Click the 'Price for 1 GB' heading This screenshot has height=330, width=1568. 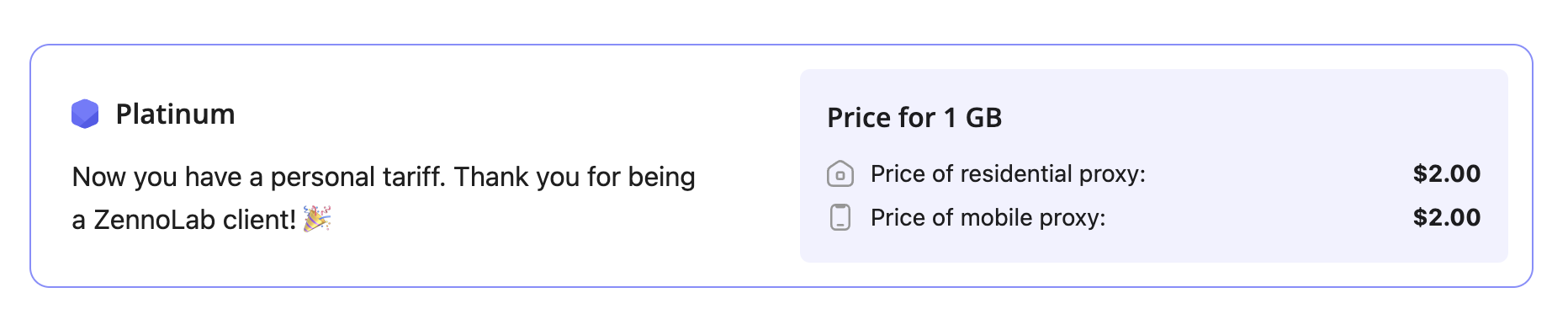coord(914,118)
